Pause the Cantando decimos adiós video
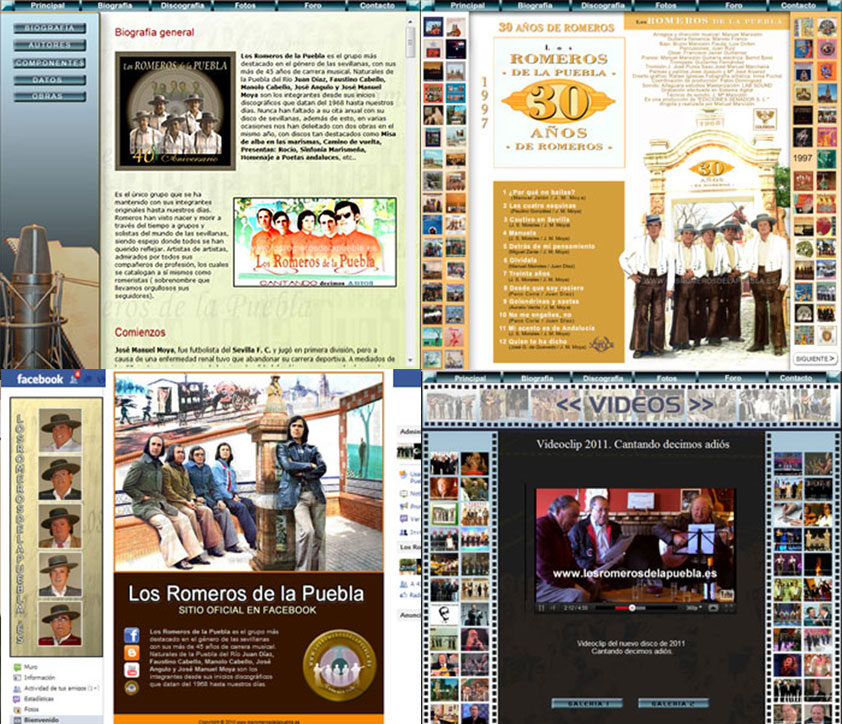This screenshot has width=842, height=724. point(541,608)
